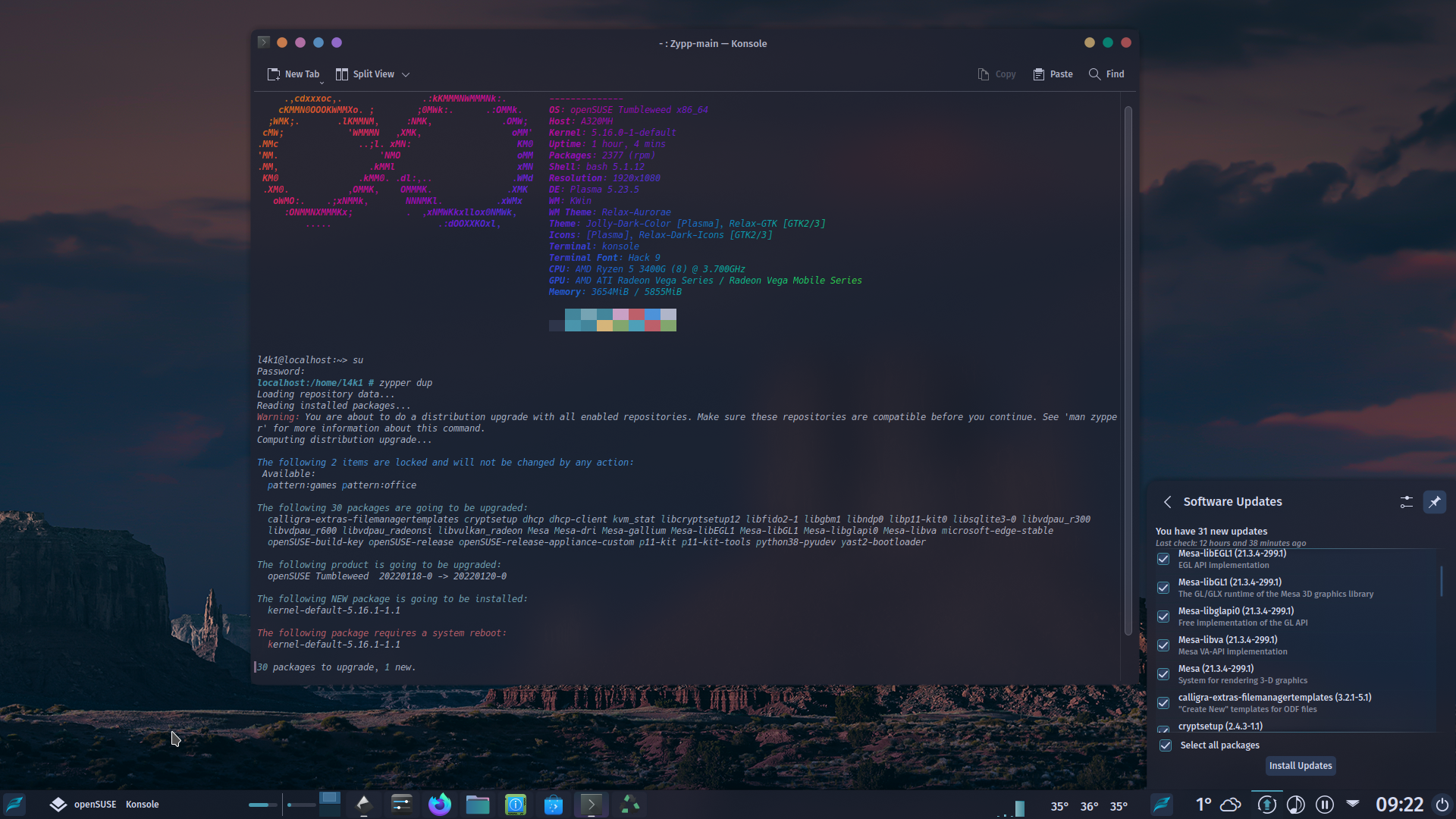This screenshot has height=819, width=1456.
Task: Click the Software Updates panel title
Action: [1232, 502]
